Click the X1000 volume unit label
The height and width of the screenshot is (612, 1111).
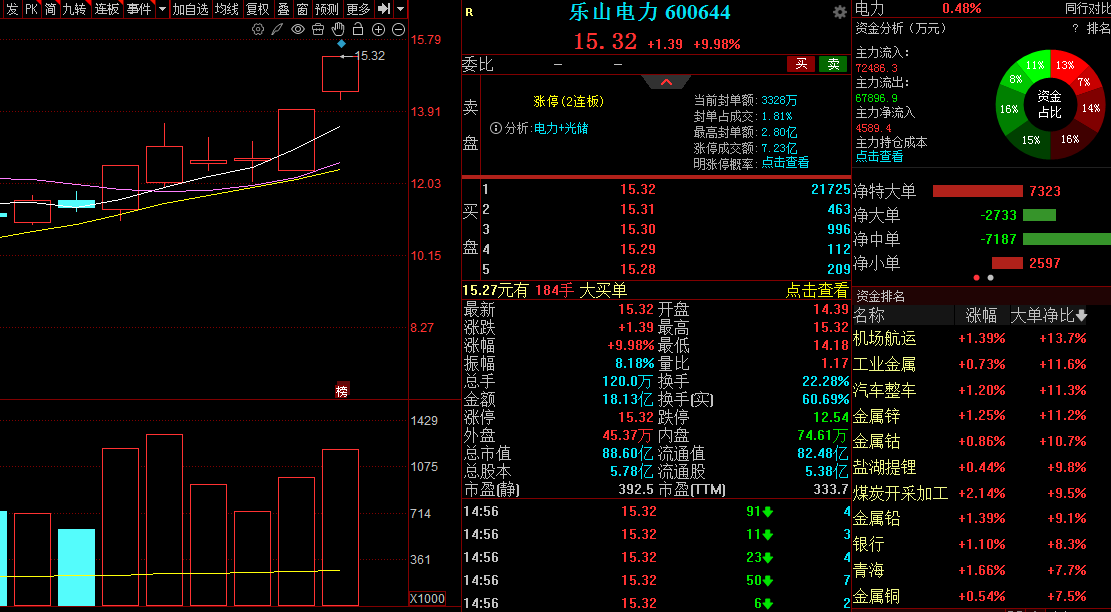click(427, 599)
